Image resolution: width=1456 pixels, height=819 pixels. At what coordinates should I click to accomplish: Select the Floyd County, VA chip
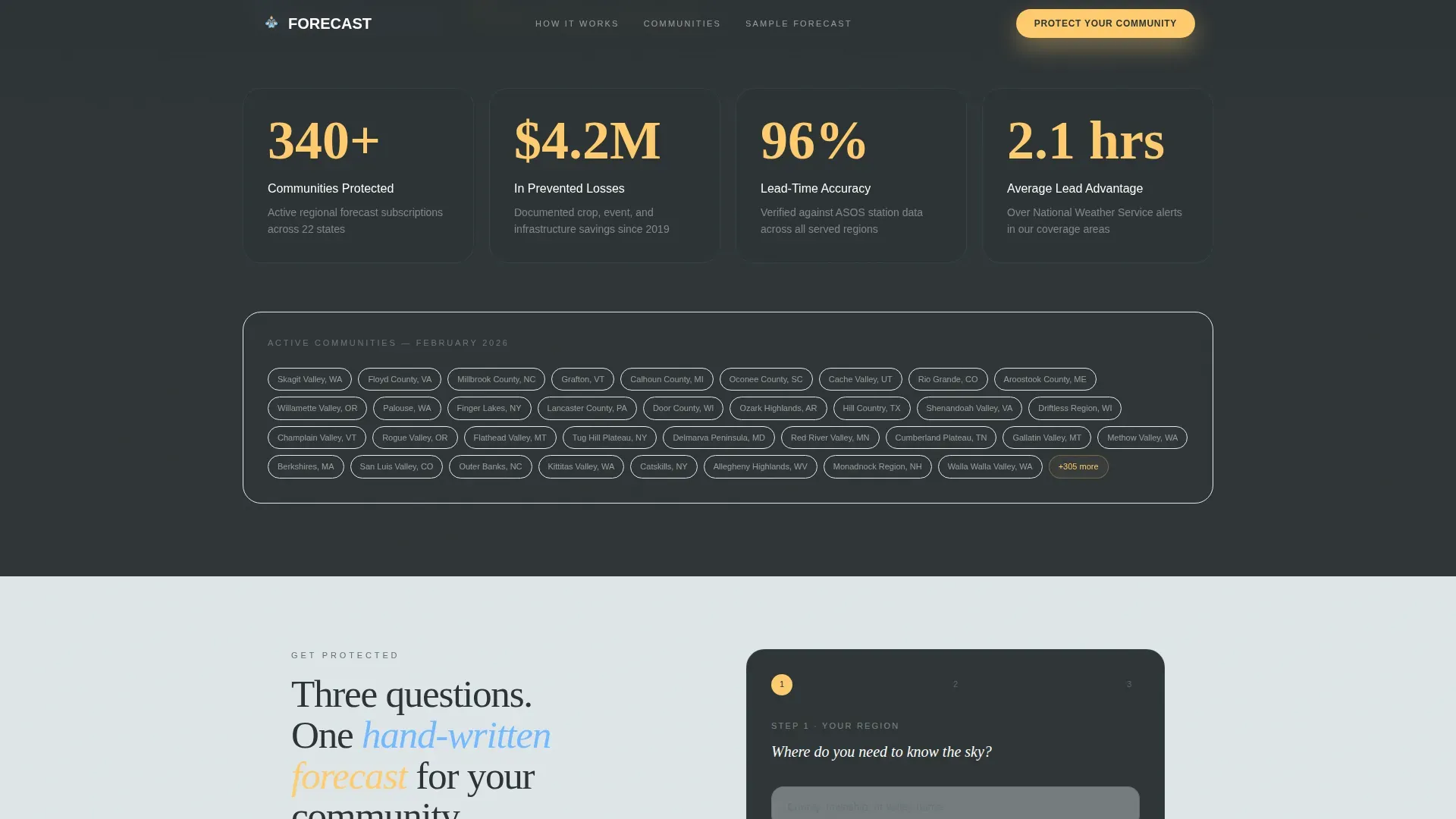point(400,379)
